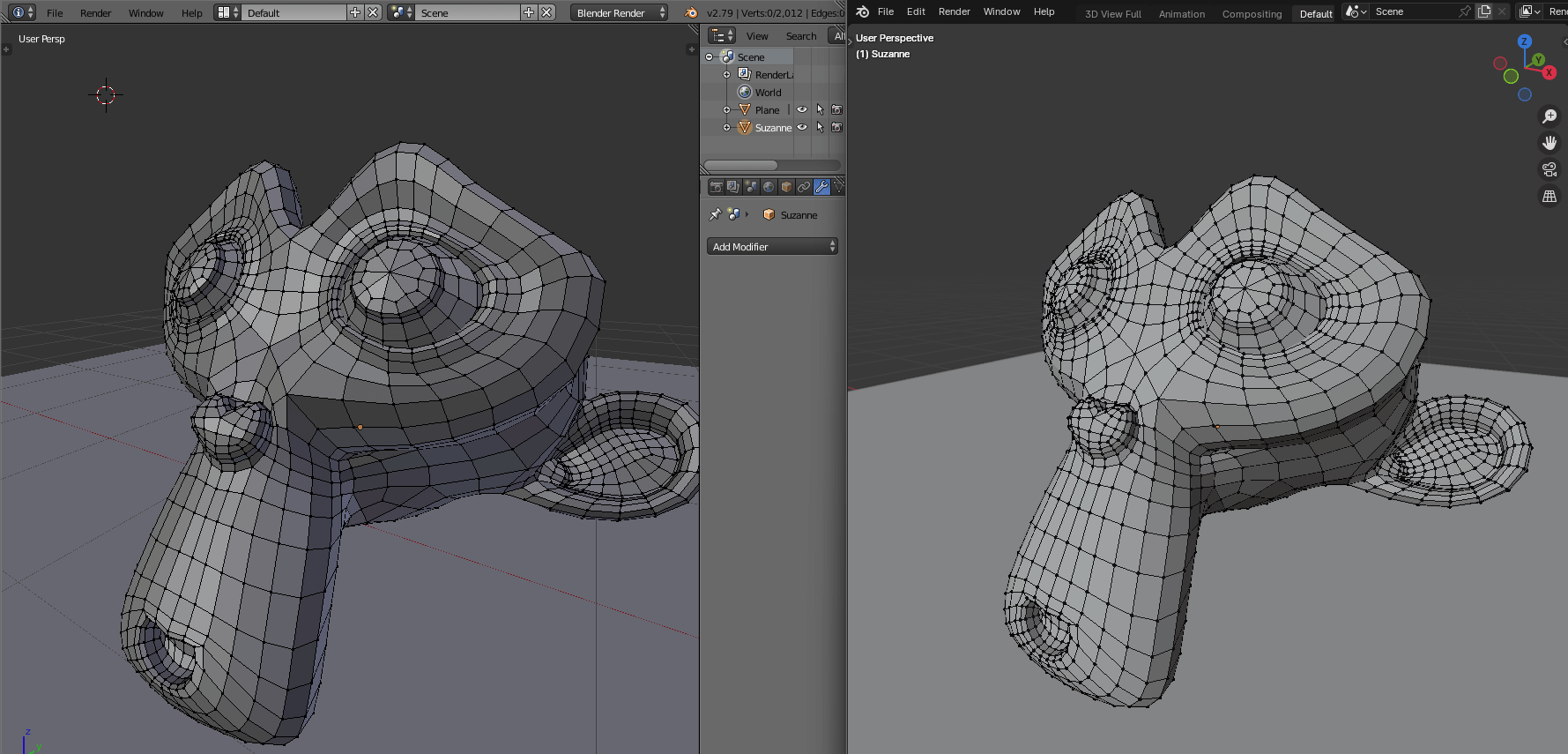Select World in the Outliner
Viewport: 1568px width, 754px height.
pyautogui.click(x=768, y=93)
